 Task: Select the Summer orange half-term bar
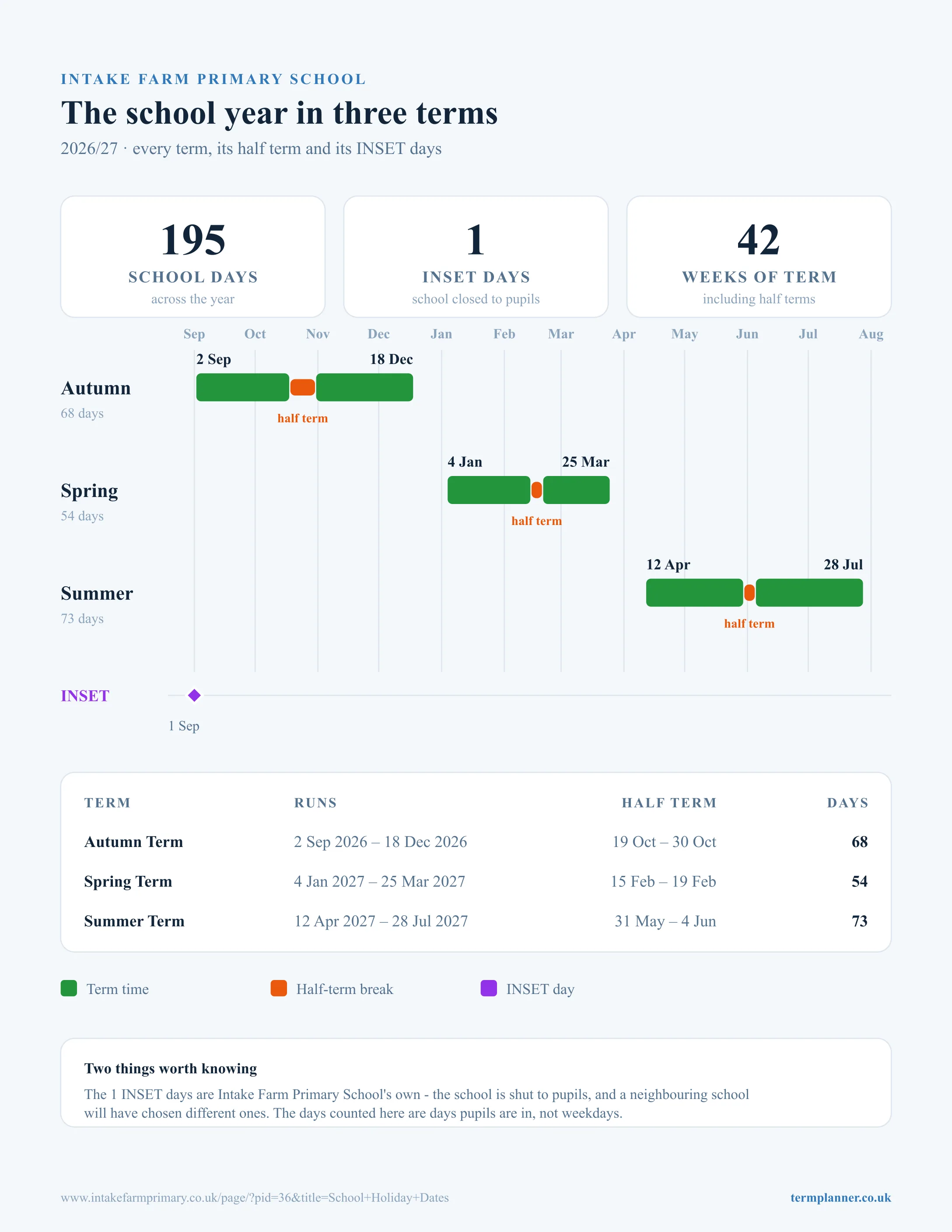pos(749,593)
